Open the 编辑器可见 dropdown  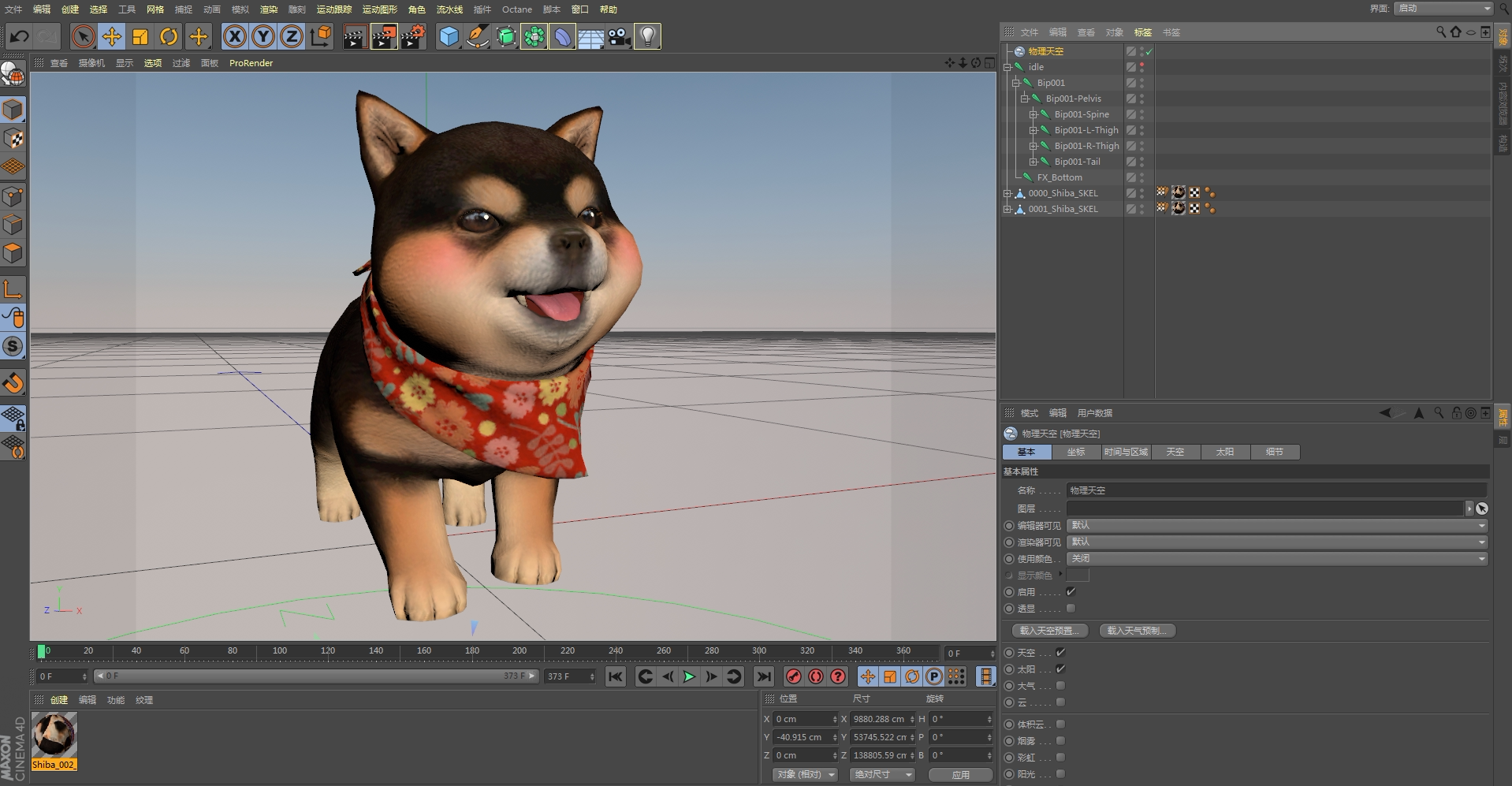pyautogui.click(x=1277, y=525)
